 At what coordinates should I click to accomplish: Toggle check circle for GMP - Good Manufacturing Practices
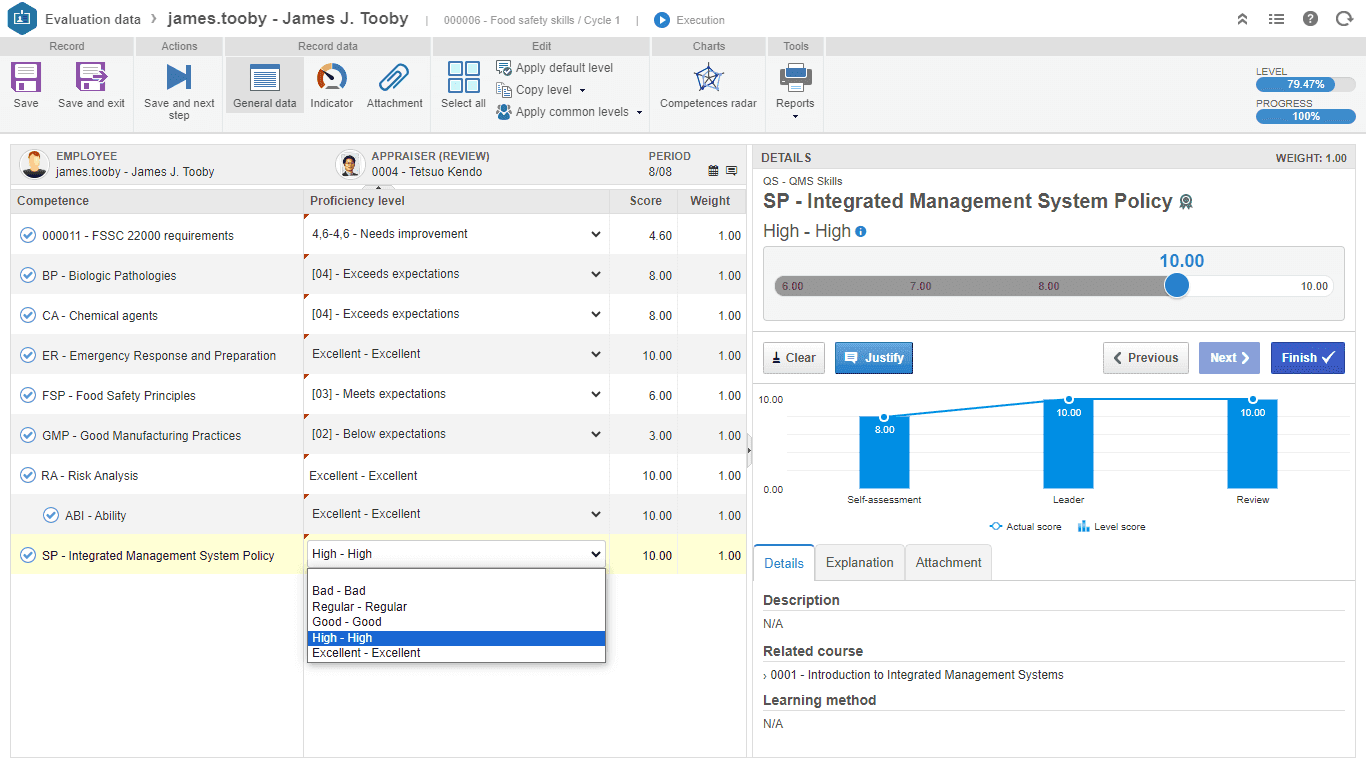tap(28, 435)
